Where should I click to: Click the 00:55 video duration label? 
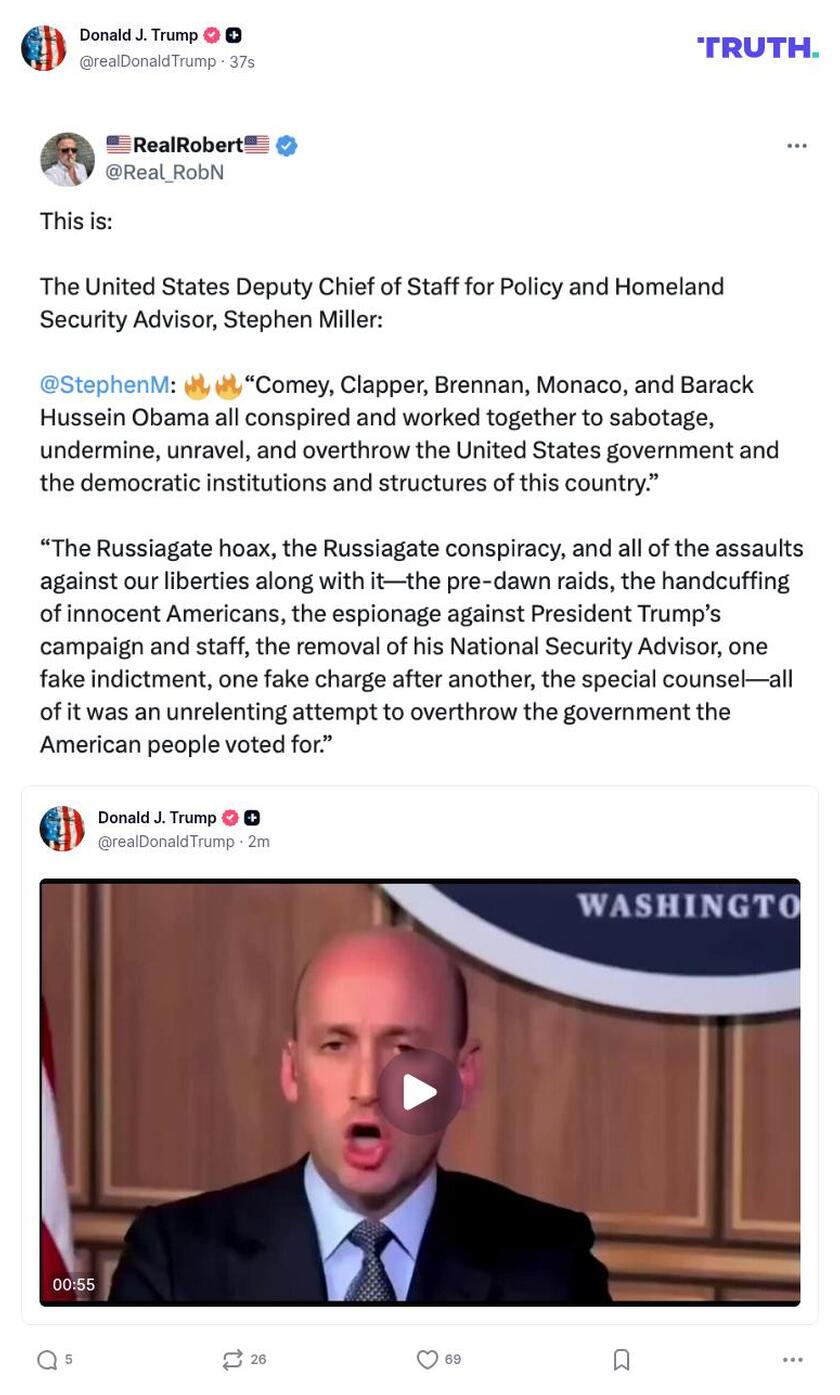tap(74, 1285)
